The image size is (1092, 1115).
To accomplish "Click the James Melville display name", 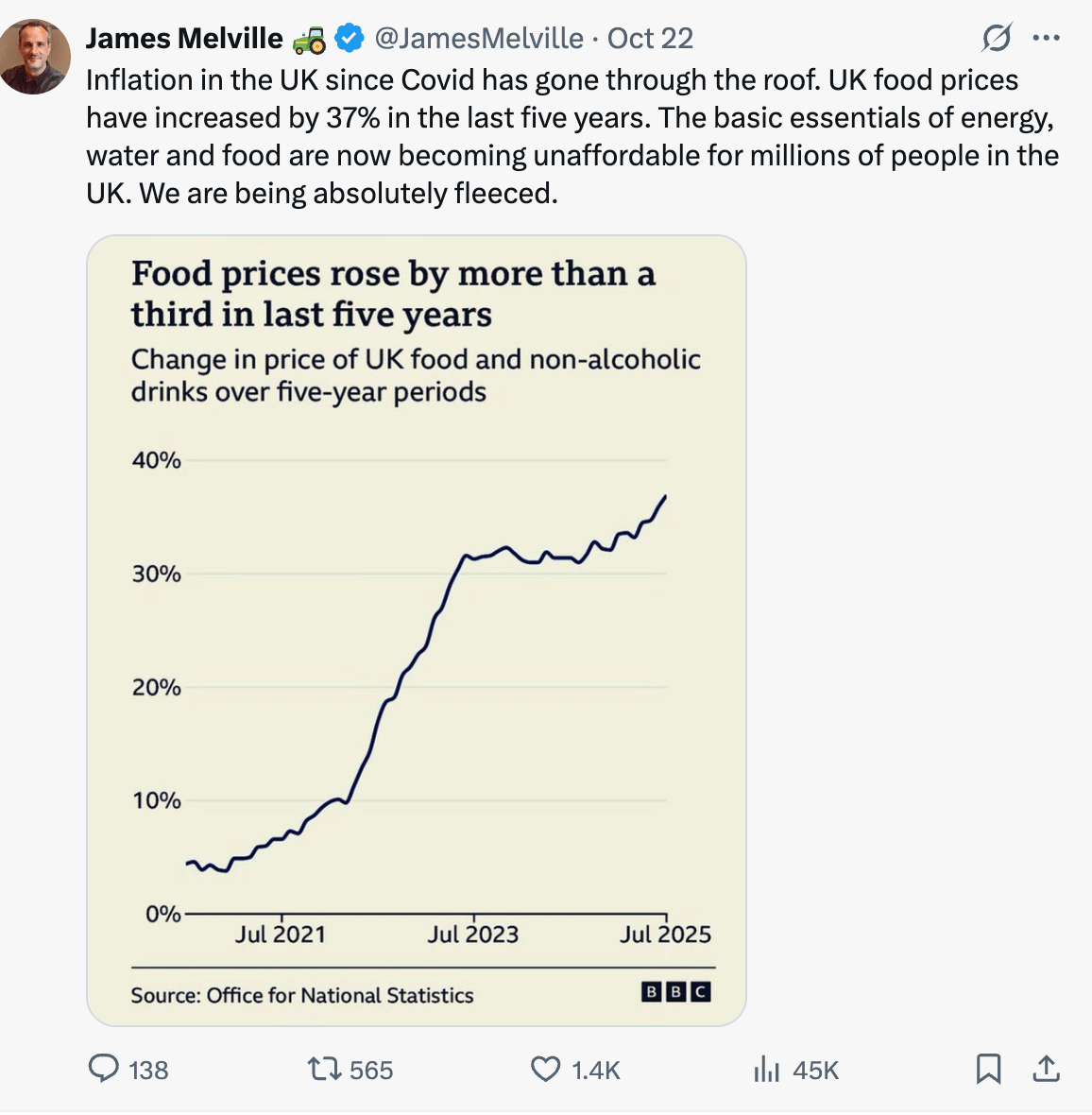I will [x=184, y=39].
